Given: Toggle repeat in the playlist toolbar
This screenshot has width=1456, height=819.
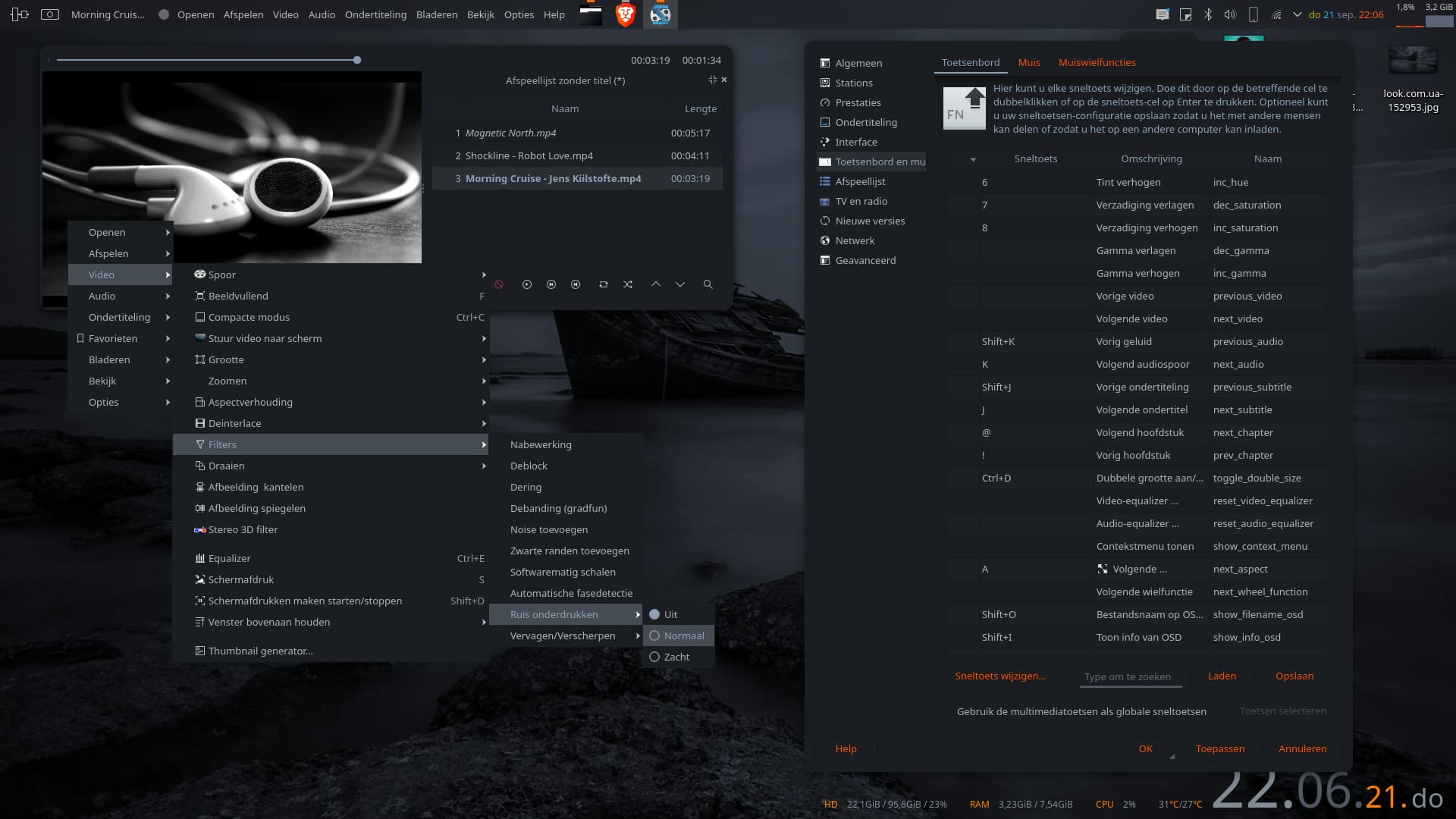Looking at the screenshot, I should 604,284.
